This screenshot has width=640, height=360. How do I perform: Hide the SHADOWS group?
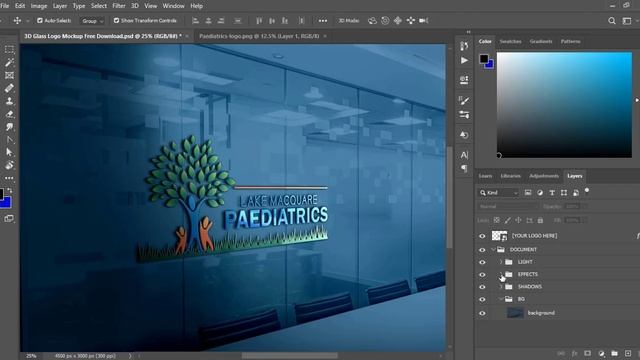[482, 287]
